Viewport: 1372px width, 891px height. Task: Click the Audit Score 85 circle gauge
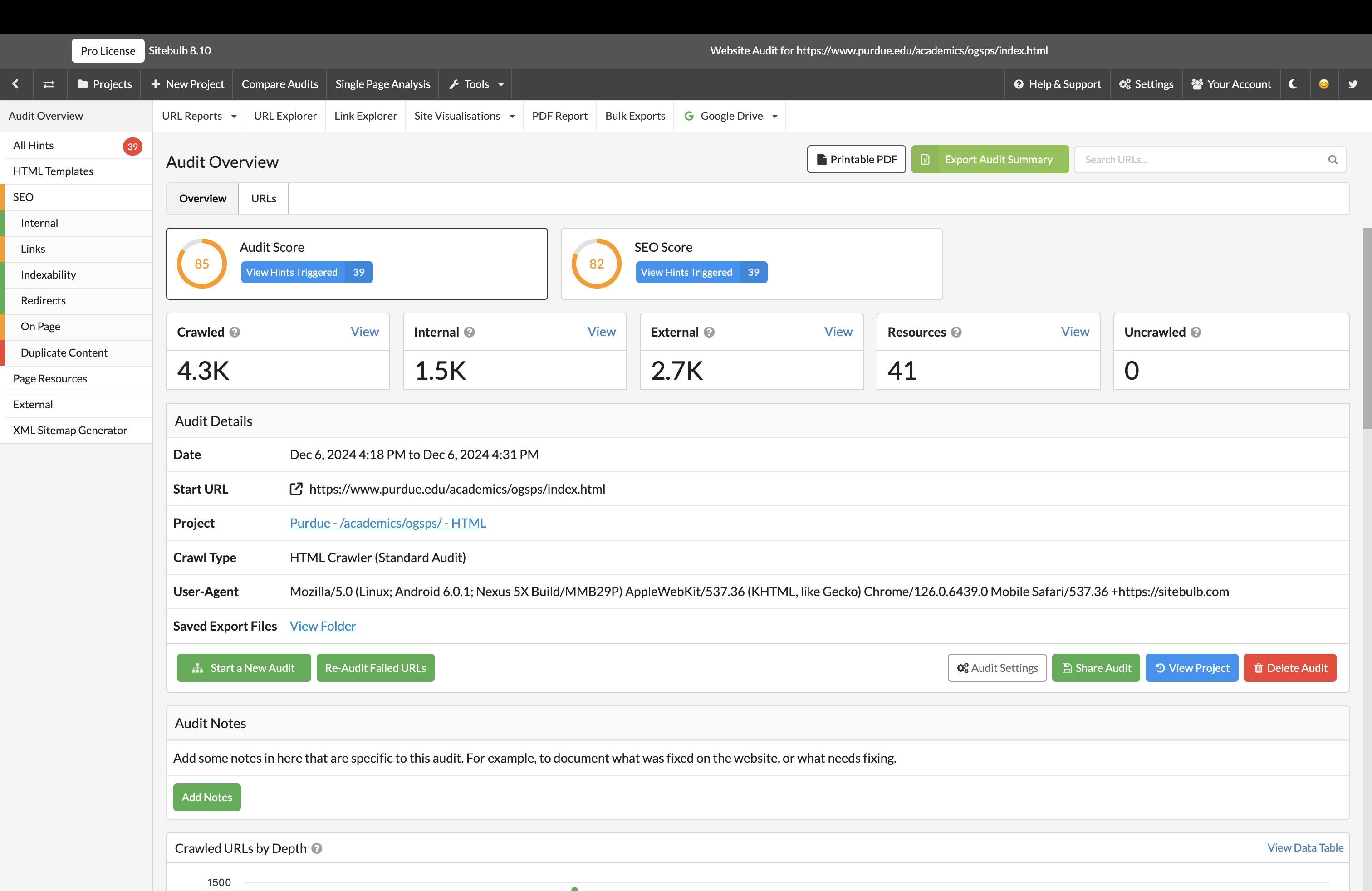click(x=202, y=264)
